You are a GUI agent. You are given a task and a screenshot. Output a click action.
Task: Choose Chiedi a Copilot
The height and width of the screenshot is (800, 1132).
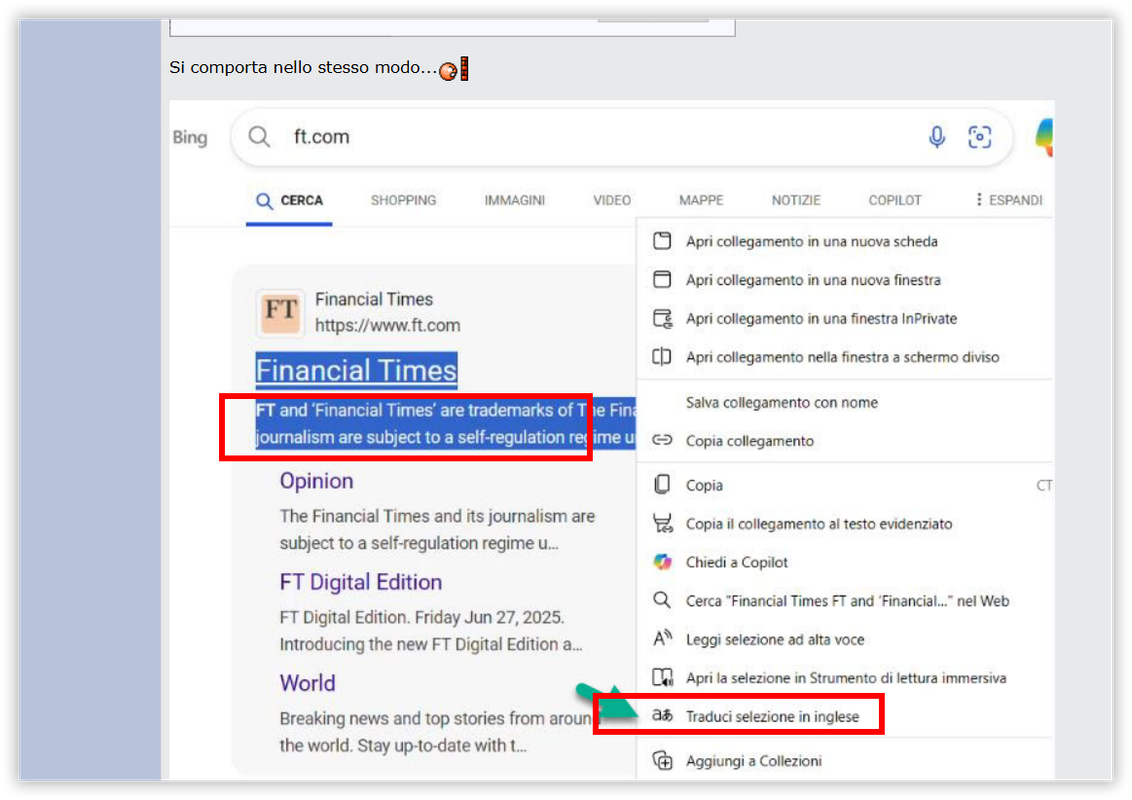tap(845, 562)
